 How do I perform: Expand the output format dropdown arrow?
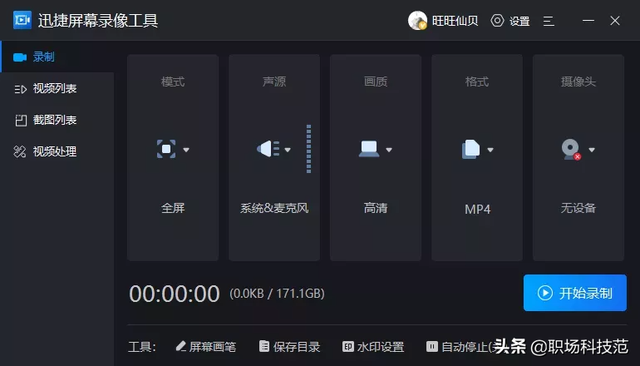pos(491,150)
